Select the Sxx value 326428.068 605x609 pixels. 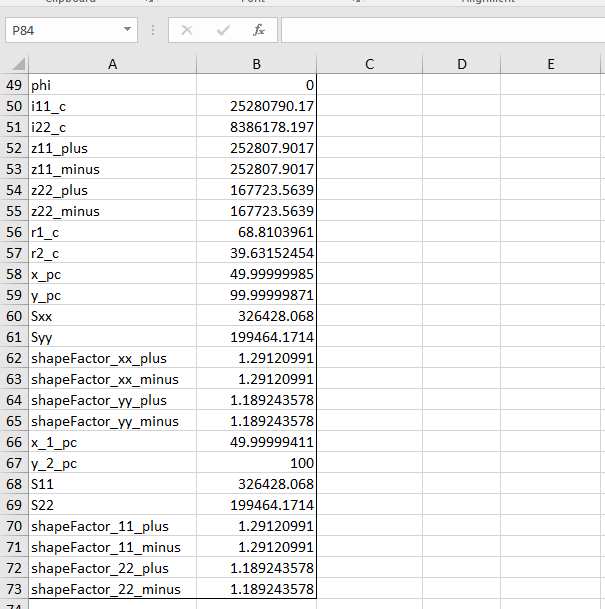pos(257,316)
